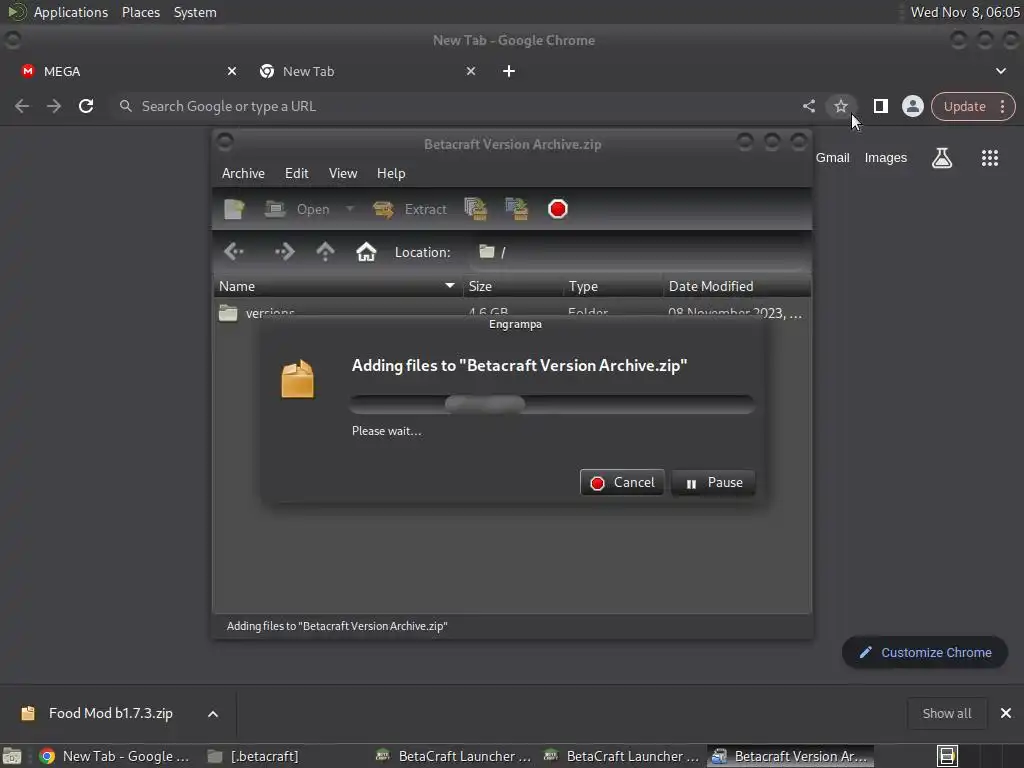Open the Archive menu
The width and height of the screenshot is (1024, 768).
coord(243,173)
